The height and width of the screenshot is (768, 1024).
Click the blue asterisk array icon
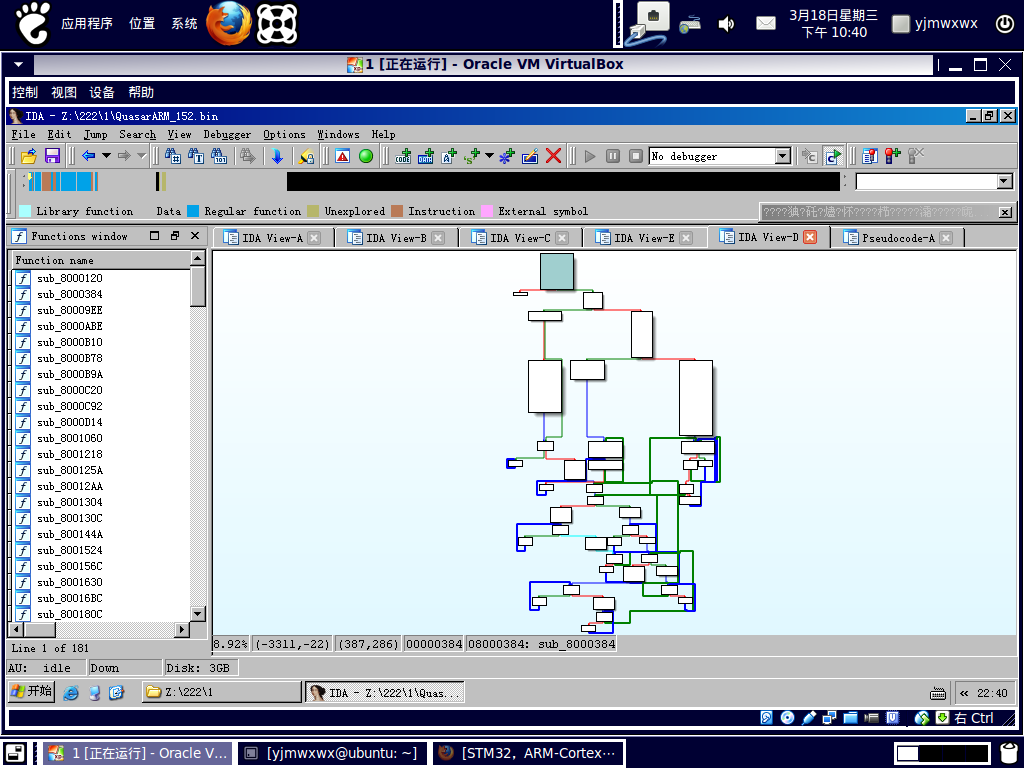[x=507, y=156]
